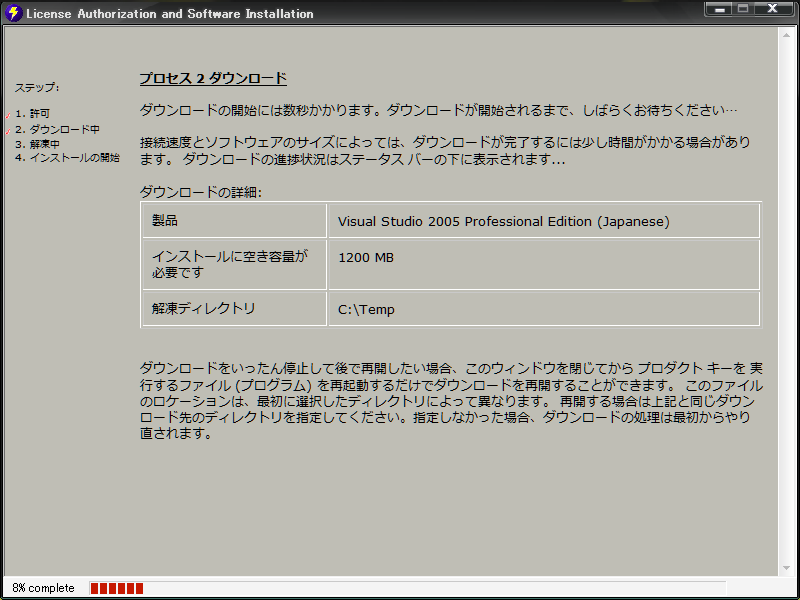Close the License Authorization window
800x600 pixels.
775,9
